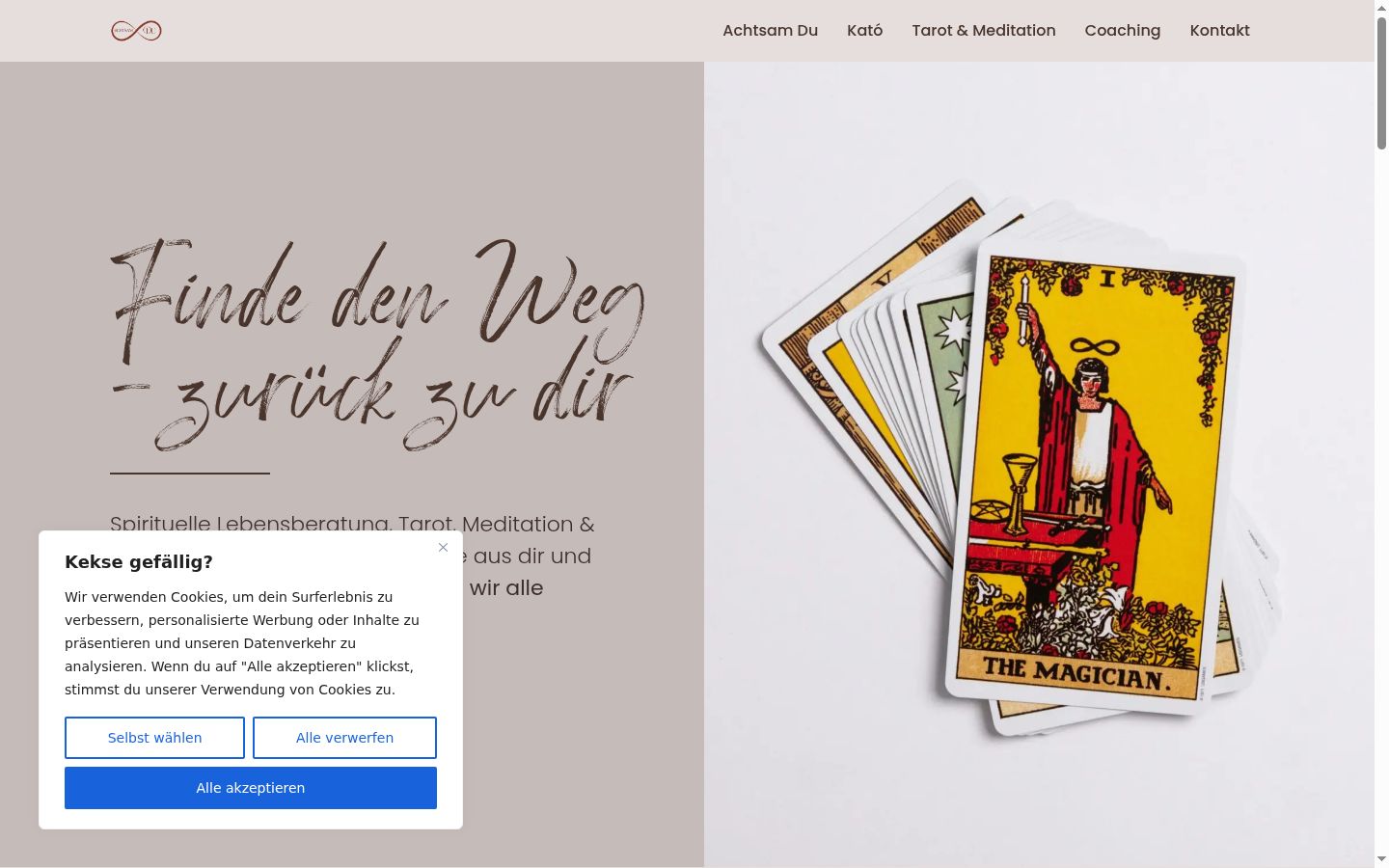Open the Achtsam Du menu item
The image size is (1389, 868).
pos(770,30)
